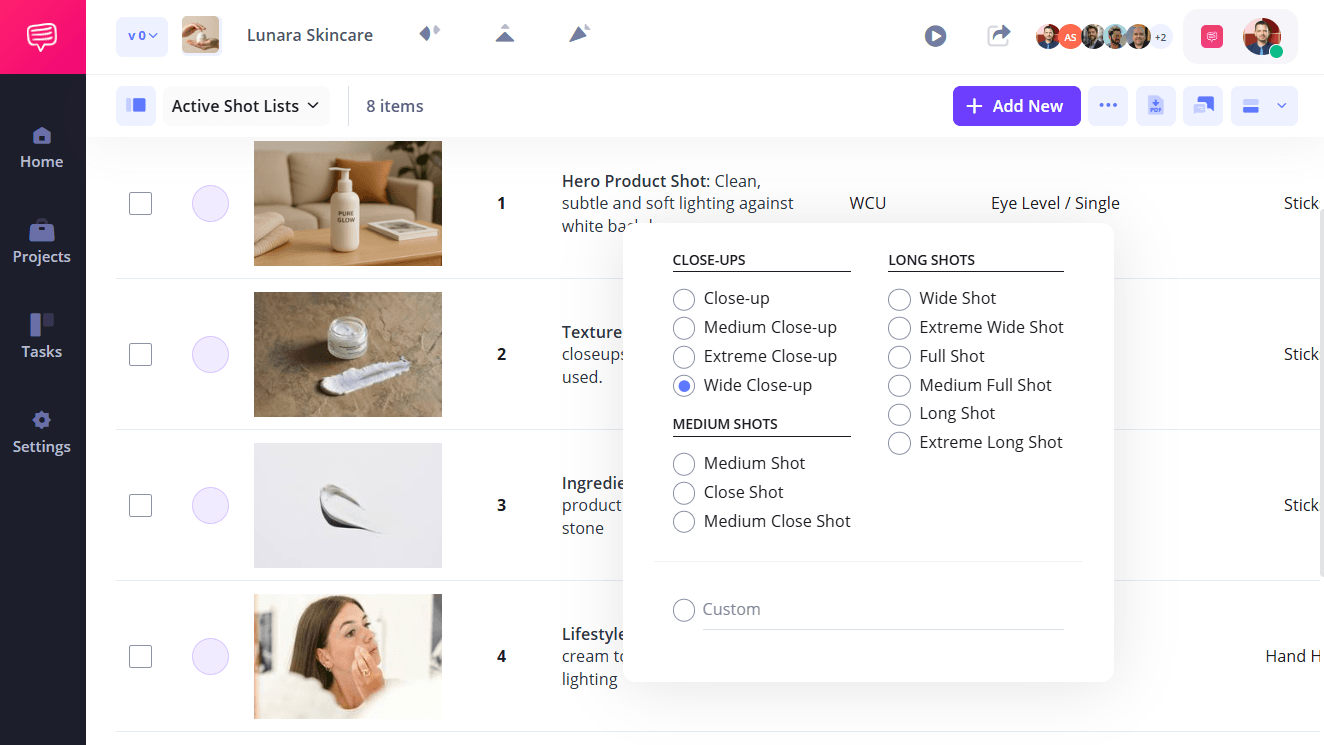The height and width of the screenshot is (745, 1324).
Task: Click the selected Wide Close-up radio
Action: [684, 386]
